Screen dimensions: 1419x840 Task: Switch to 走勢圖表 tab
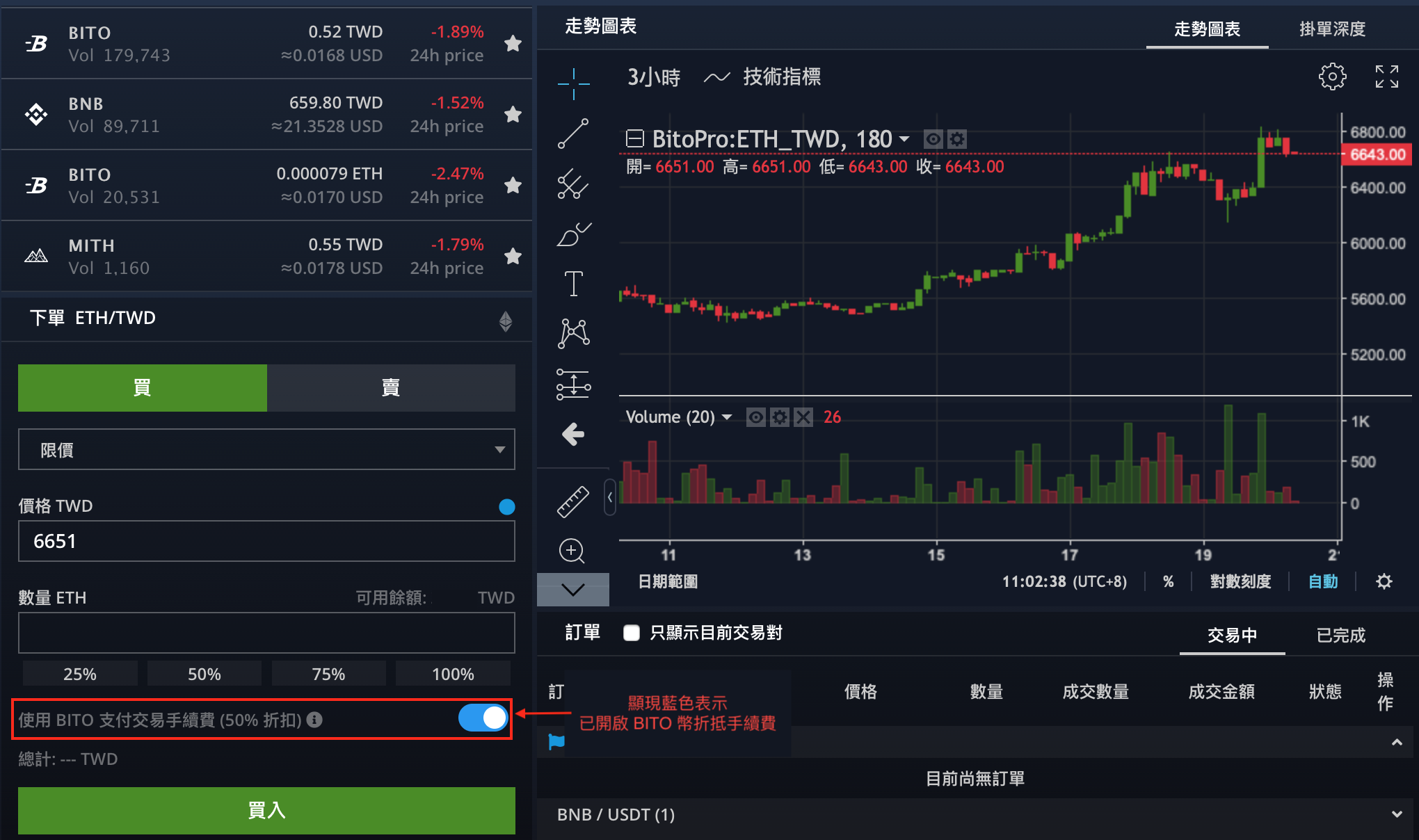[1207, 29]
